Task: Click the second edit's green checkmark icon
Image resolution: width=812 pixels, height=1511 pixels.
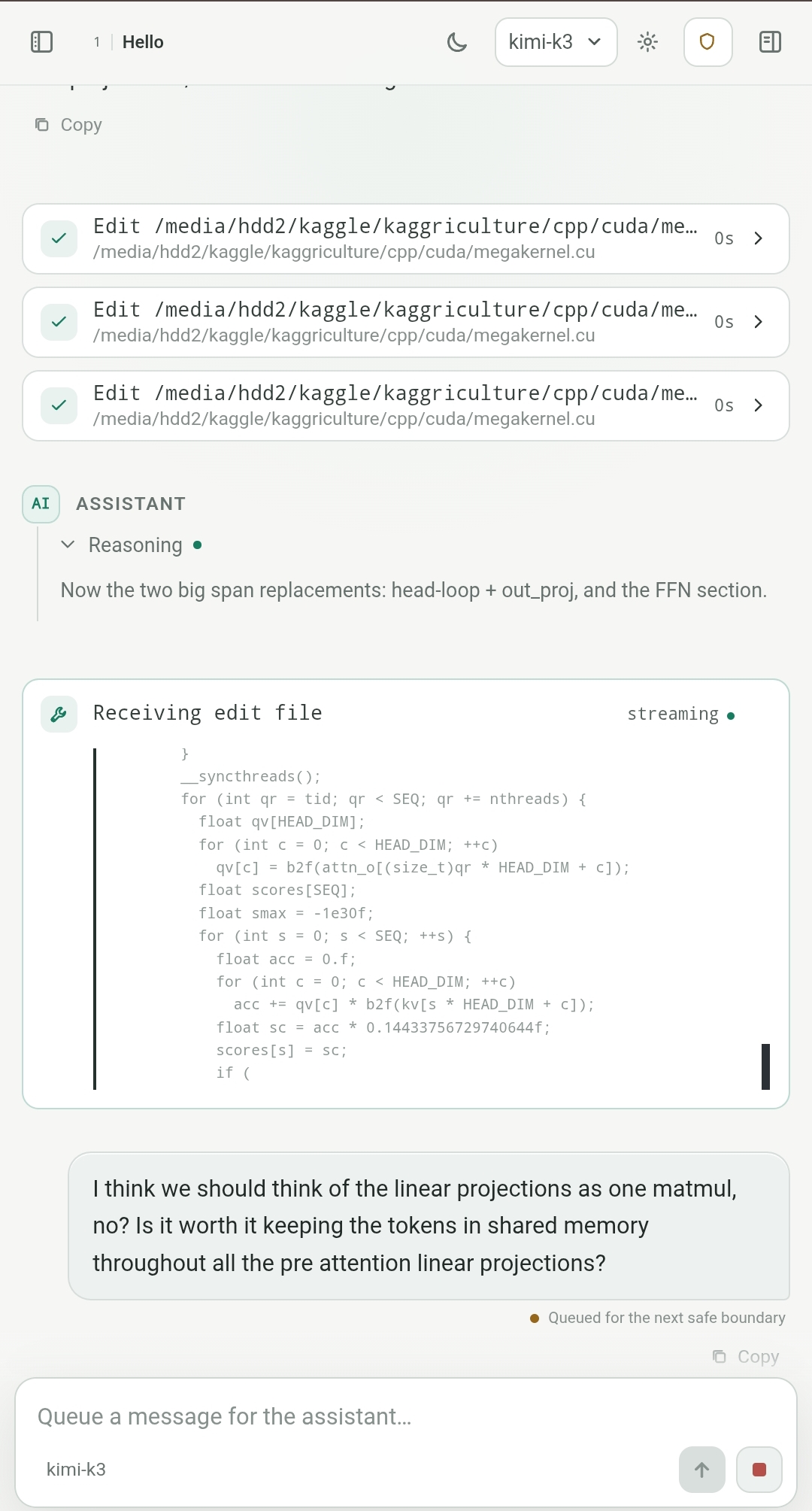Action: point(59,322)
